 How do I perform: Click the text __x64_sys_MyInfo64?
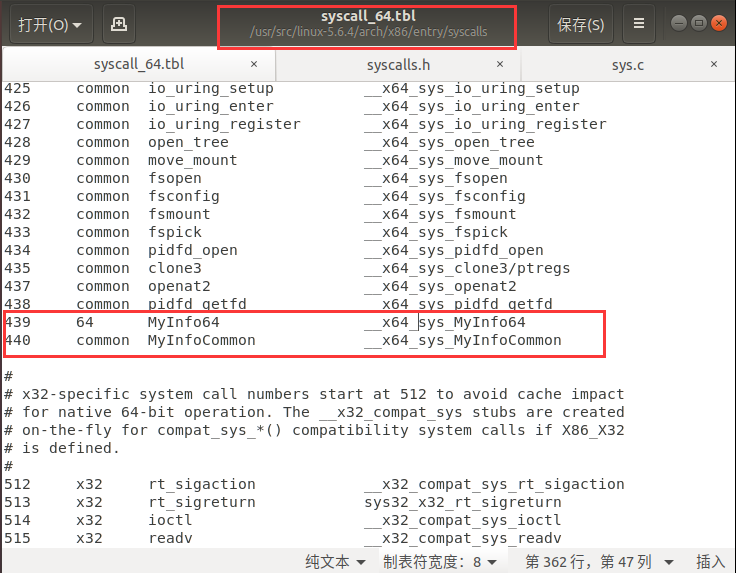pos(445,322)
